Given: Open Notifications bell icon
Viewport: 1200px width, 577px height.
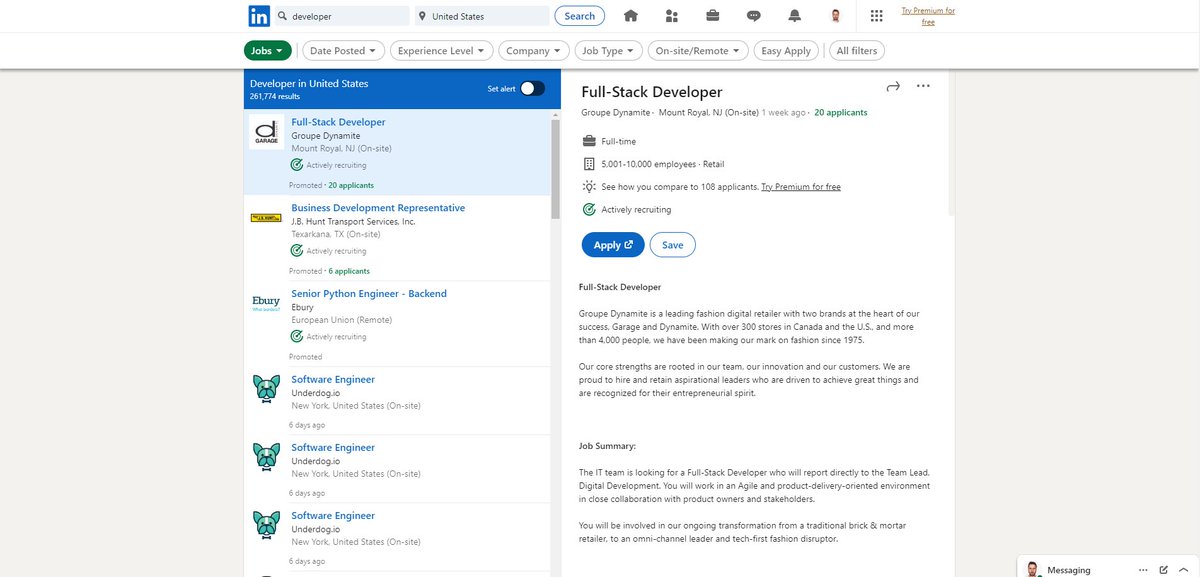Looking at the screenshot, I should click(x=795, y=16).
